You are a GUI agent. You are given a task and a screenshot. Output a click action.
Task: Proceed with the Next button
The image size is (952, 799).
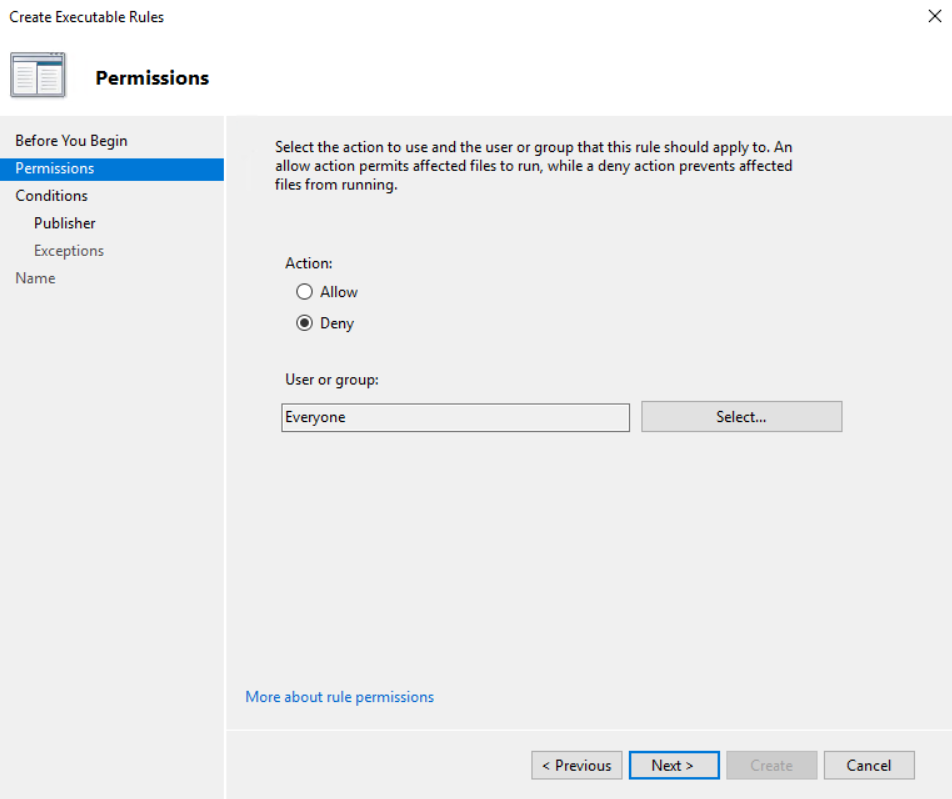click(x=673, y=765)
